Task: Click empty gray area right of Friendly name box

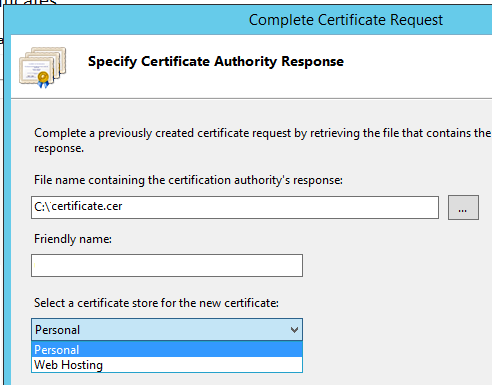Action: [x=397, y=266]
